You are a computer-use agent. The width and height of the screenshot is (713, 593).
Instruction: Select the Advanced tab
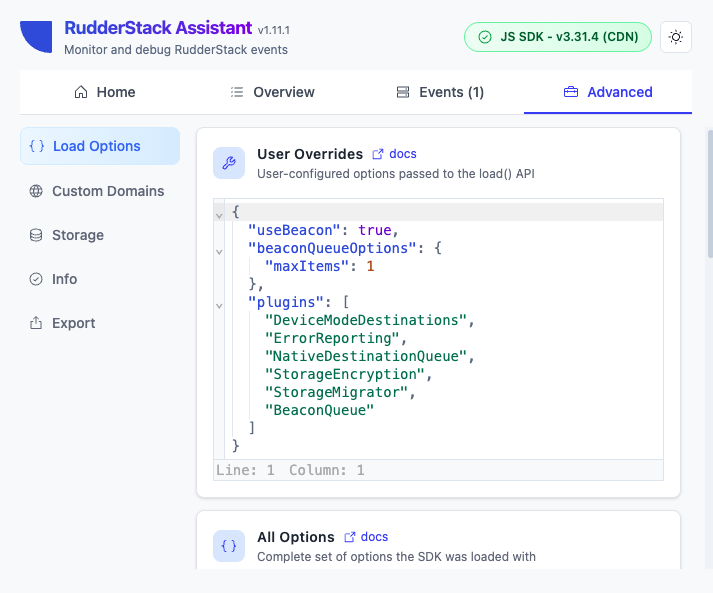point(608,92)
